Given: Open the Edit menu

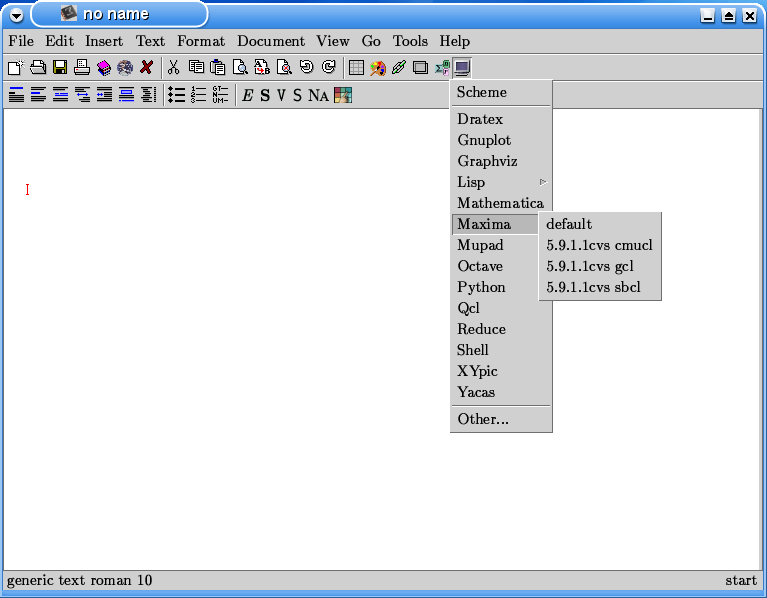Looking at the screenshot, I should click(x=59, y=41).
